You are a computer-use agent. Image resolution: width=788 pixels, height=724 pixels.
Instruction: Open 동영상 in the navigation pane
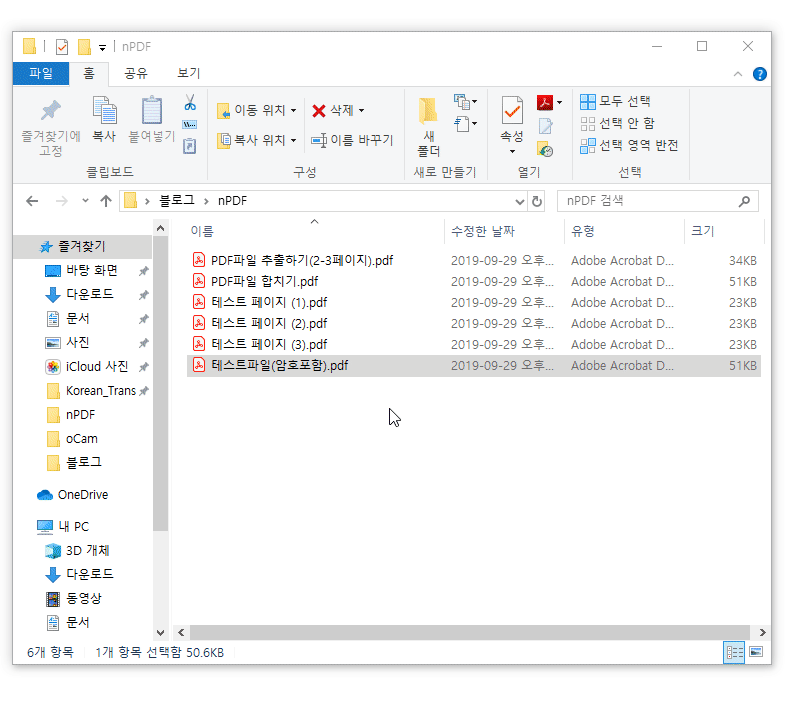(74, 598)
